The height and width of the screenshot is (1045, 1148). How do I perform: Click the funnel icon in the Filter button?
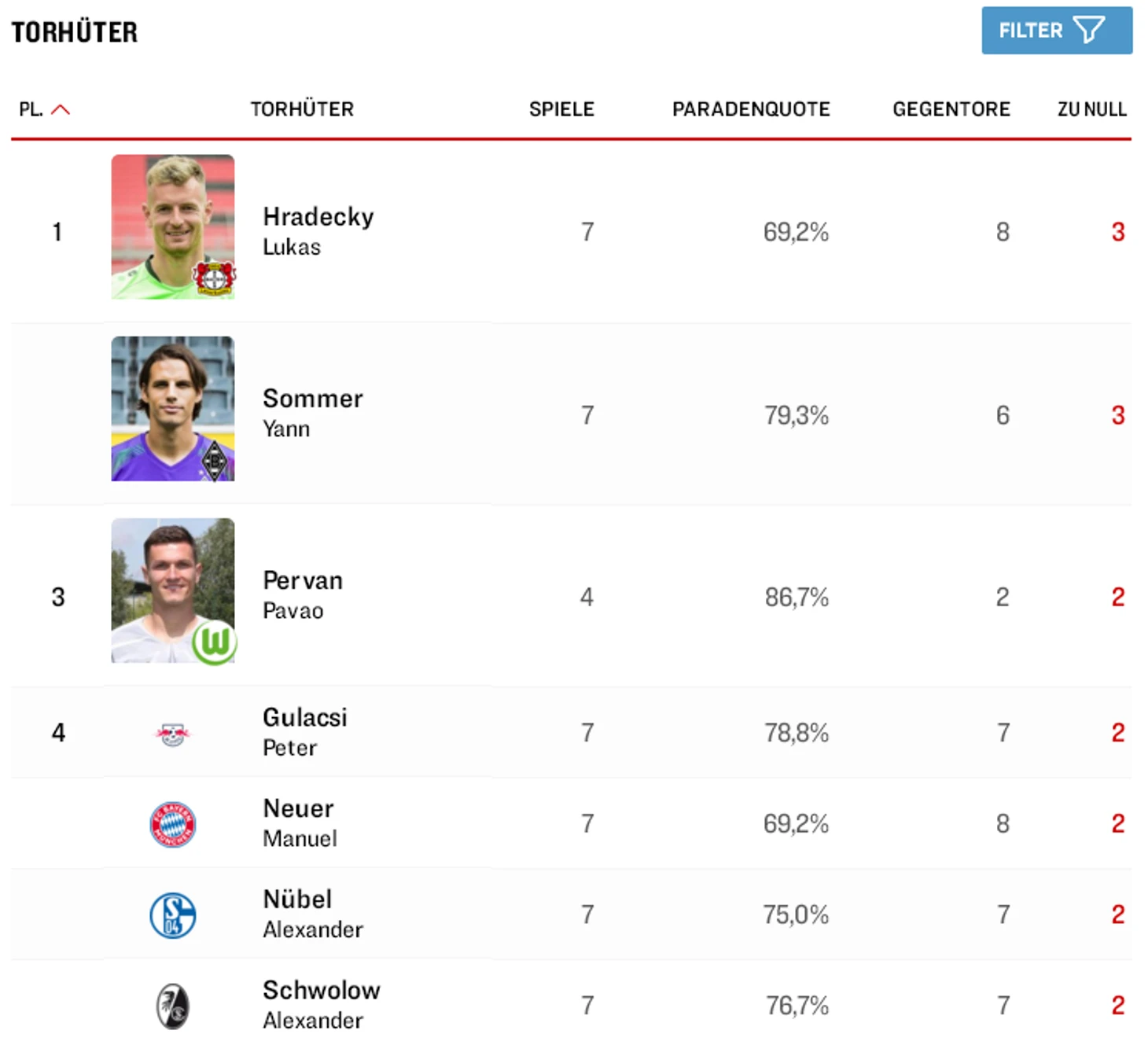1089,31
